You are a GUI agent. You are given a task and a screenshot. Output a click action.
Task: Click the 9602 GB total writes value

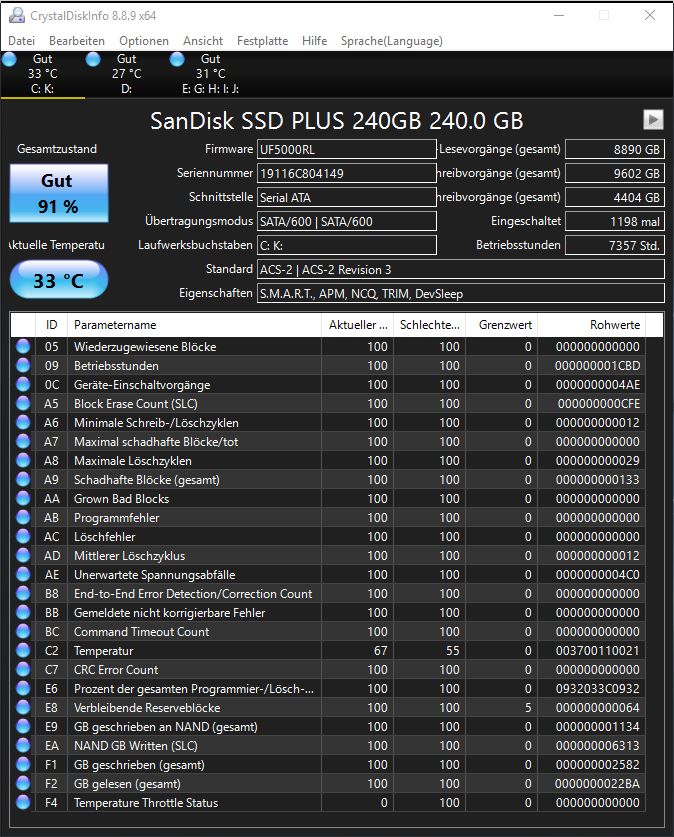(615, 173)
